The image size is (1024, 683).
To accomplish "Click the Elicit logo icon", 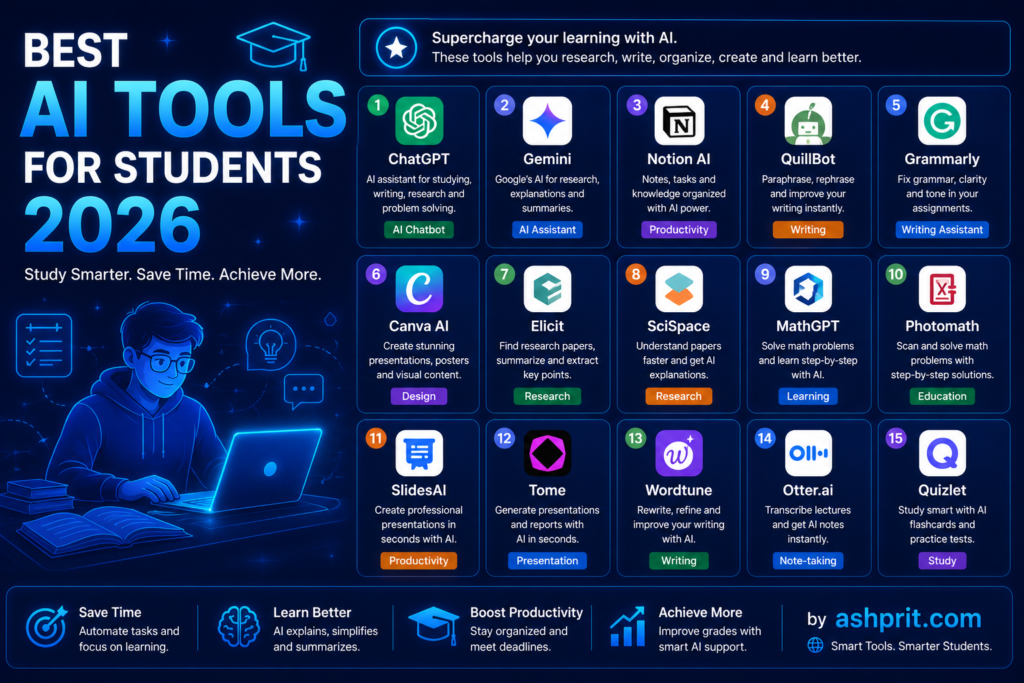I will click(x=547, y=289).
